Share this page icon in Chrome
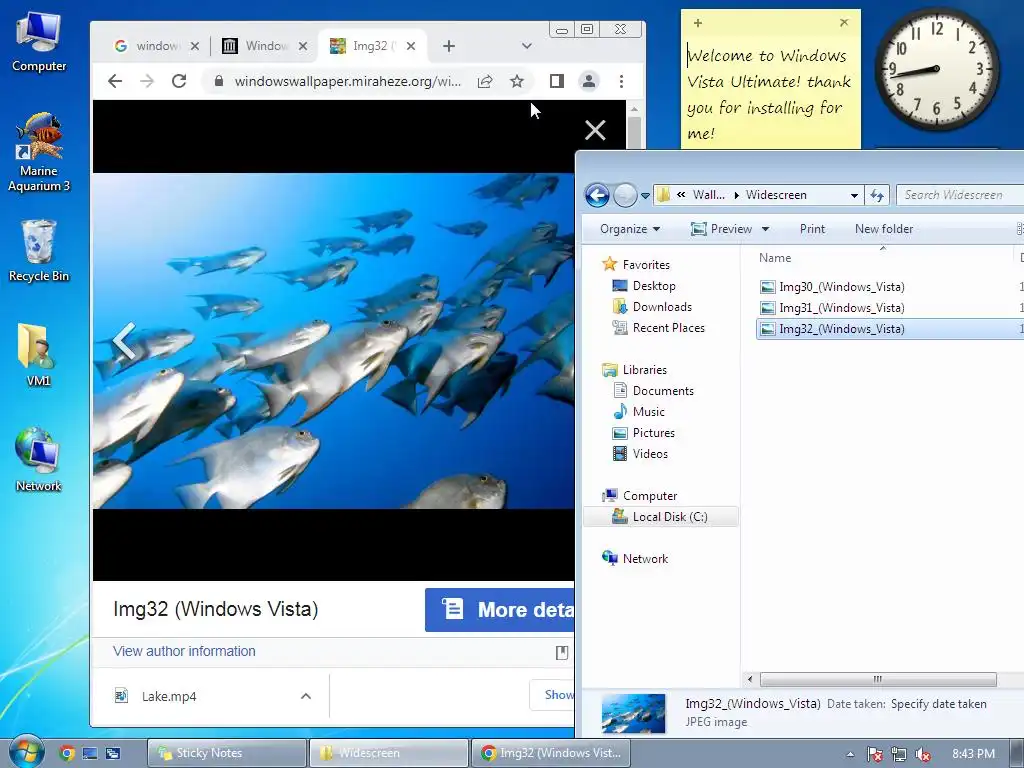This screenshot has height=768, width=1024. point(485,81)
